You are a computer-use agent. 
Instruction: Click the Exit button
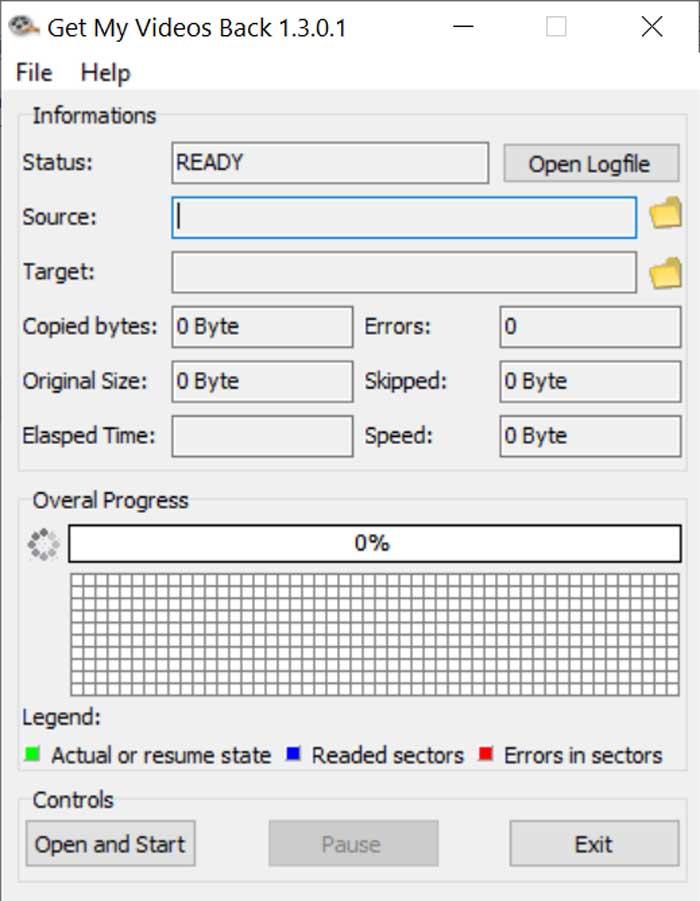(x=594, y=844)
